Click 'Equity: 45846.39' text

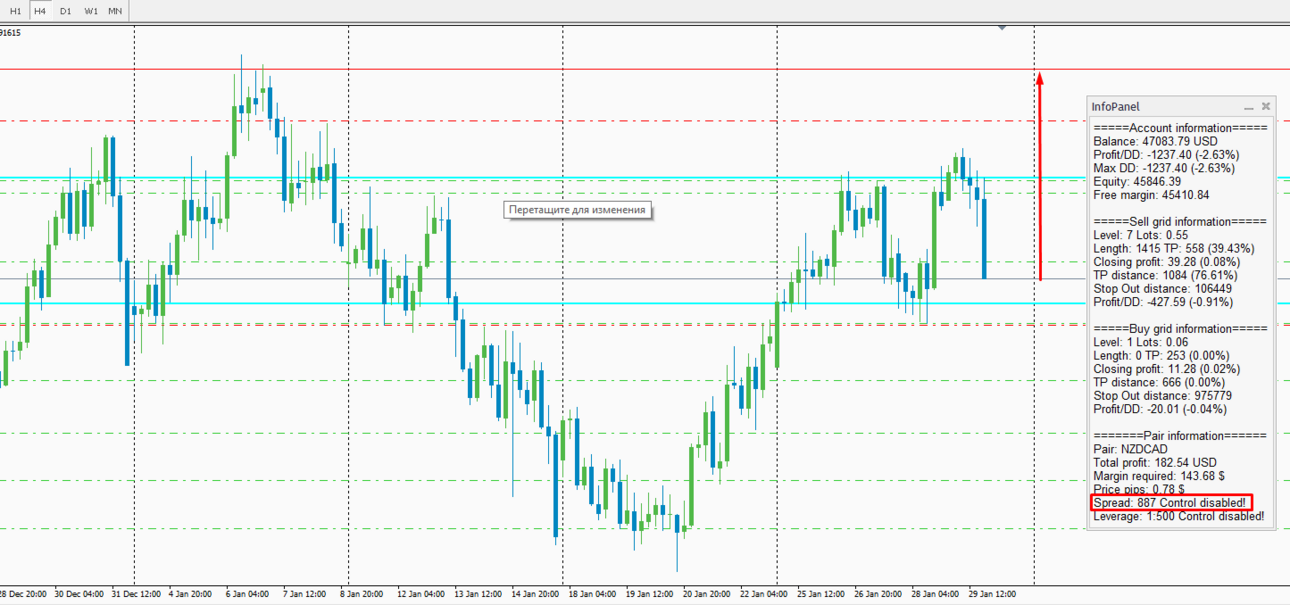[1137, 182]
